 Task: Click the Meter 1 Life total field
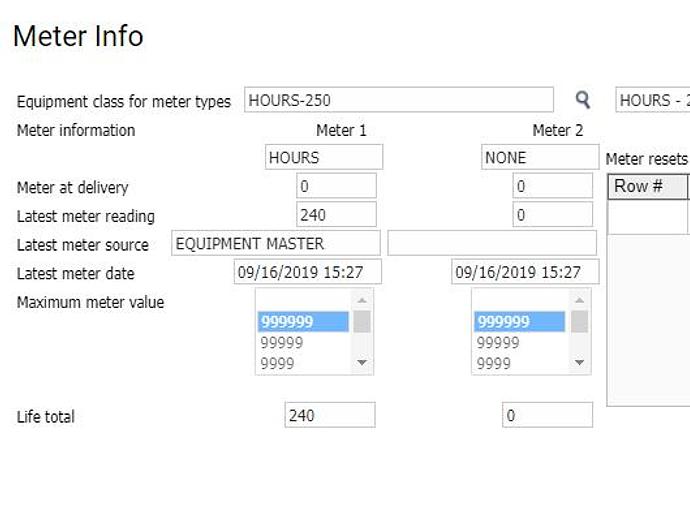click(330, 416)
